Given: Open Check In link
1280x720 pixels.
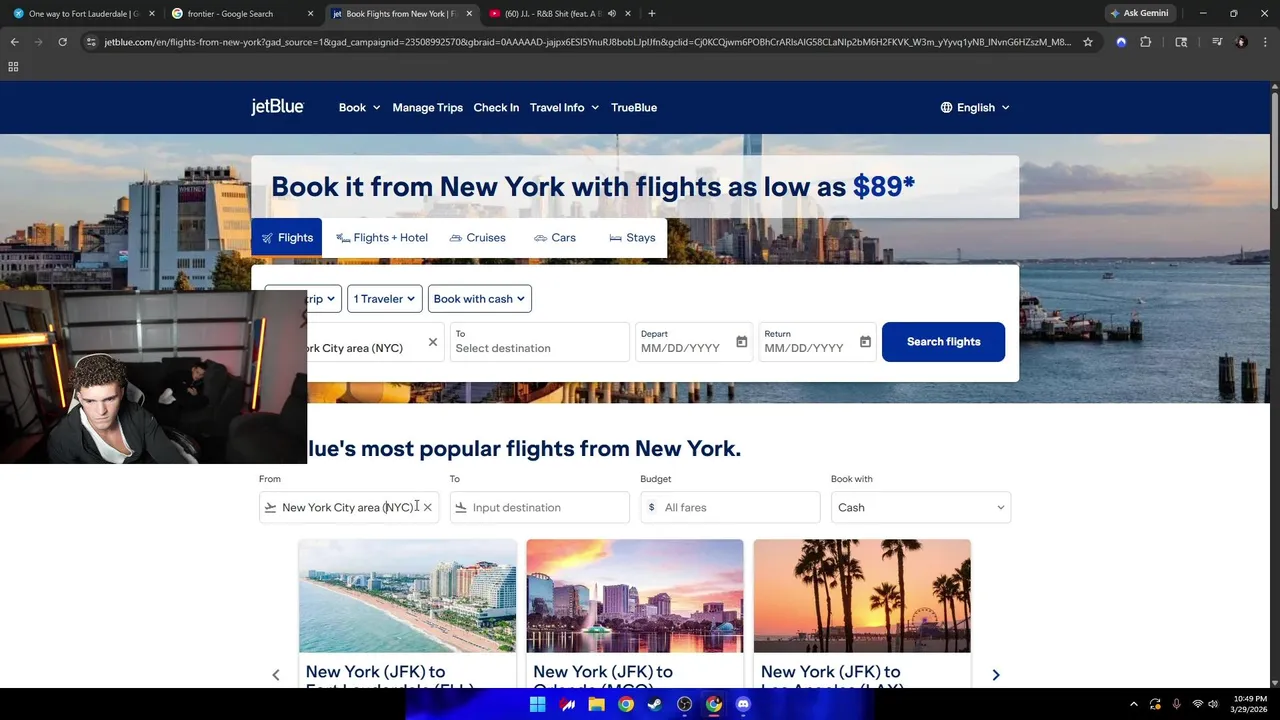Looking at the screenshot, I should click(x=496, y=107).
